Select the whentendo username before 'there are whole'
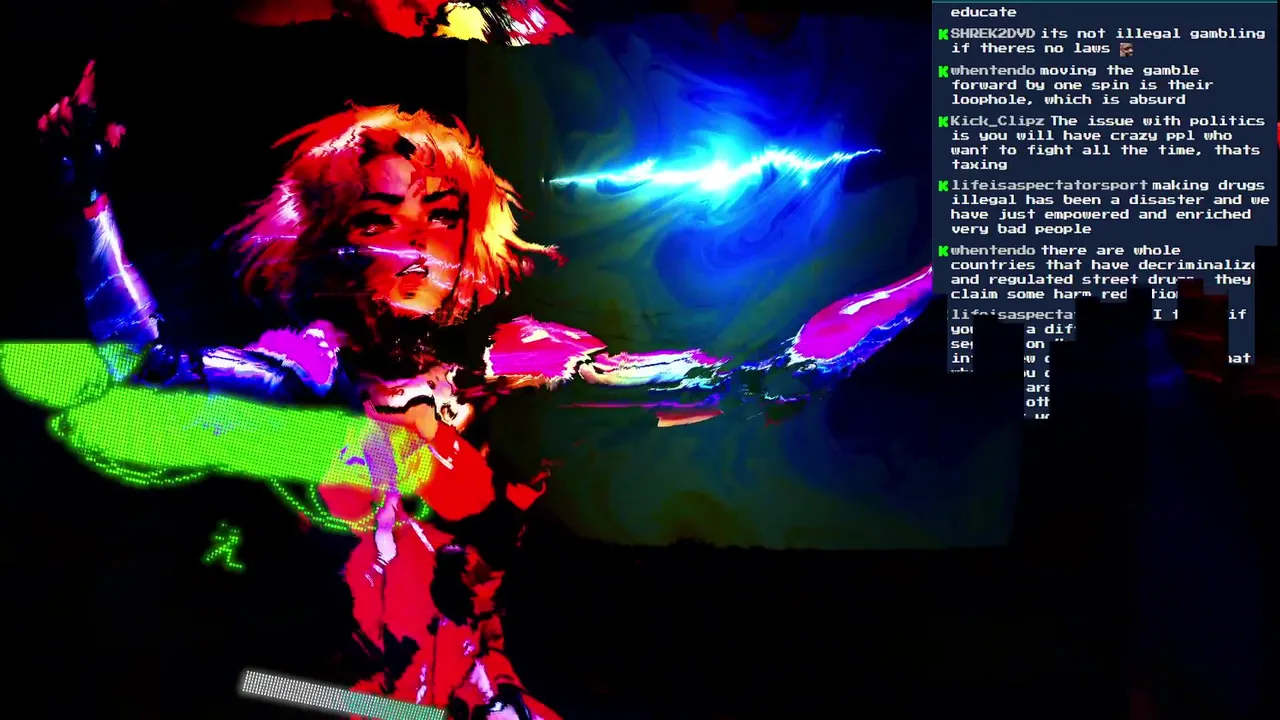 pos(993,251)
